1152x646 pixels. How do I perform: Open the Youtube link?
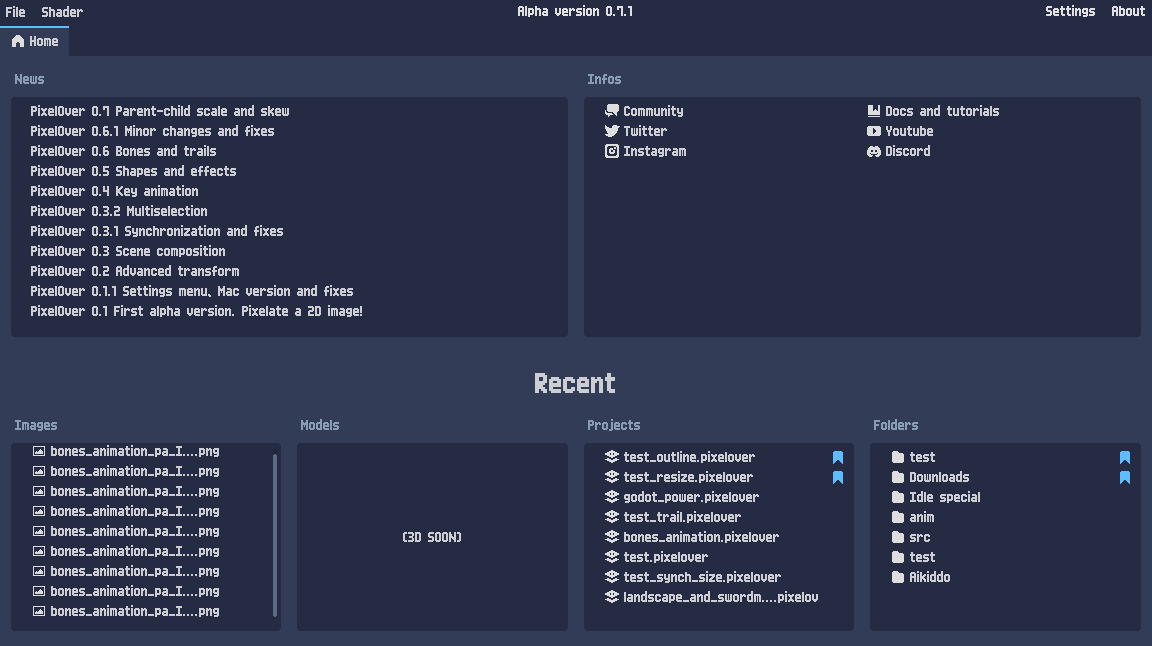pyautogui.click(x=909, y=131)
